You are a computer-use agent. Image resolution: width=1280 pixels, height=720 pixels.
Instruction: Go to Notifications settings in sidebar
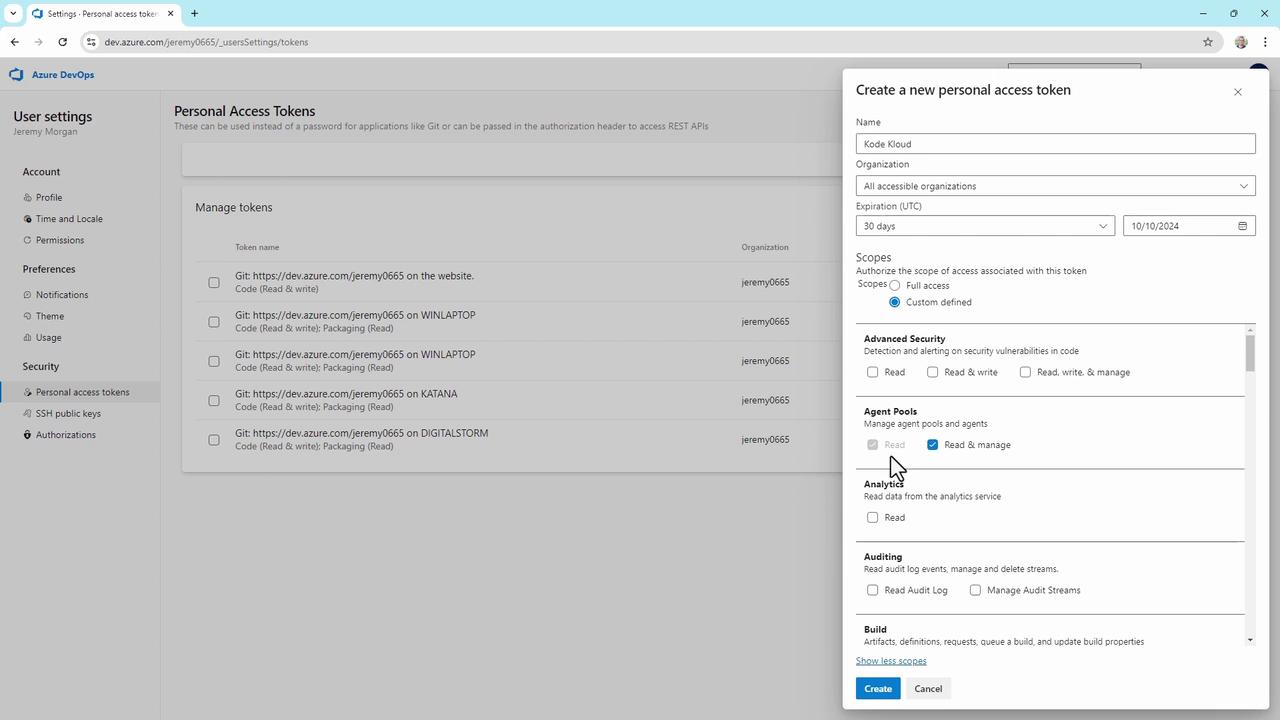tap(62, 295)
